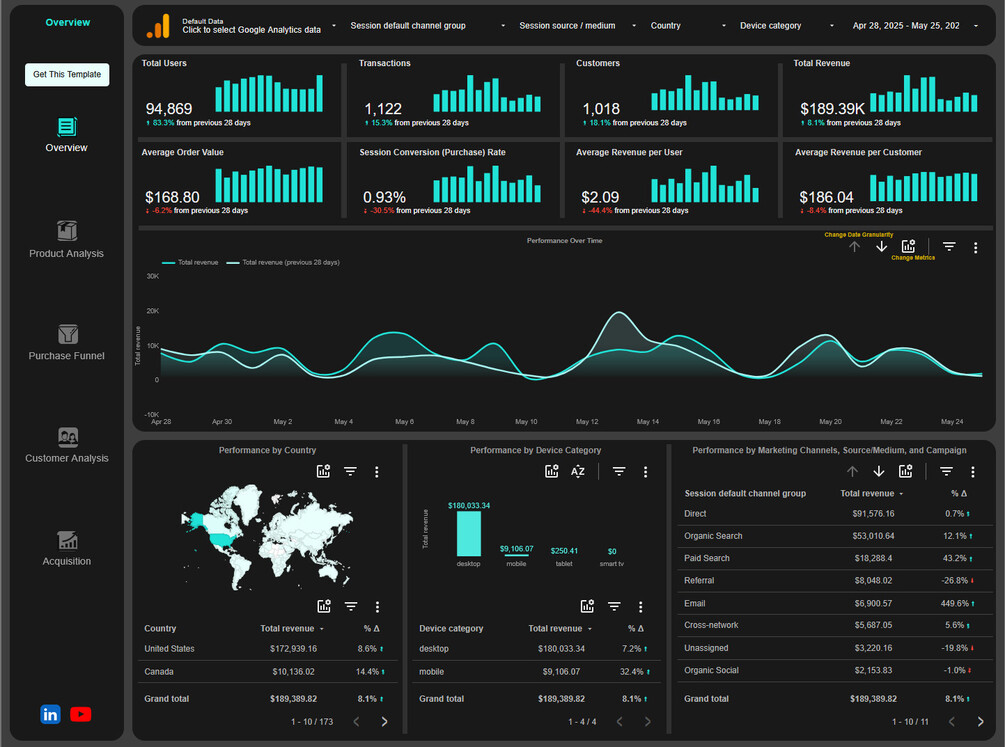The image size is (1005, 747).
Task: Expand Session default channel group filter
Action: point(428,26)
